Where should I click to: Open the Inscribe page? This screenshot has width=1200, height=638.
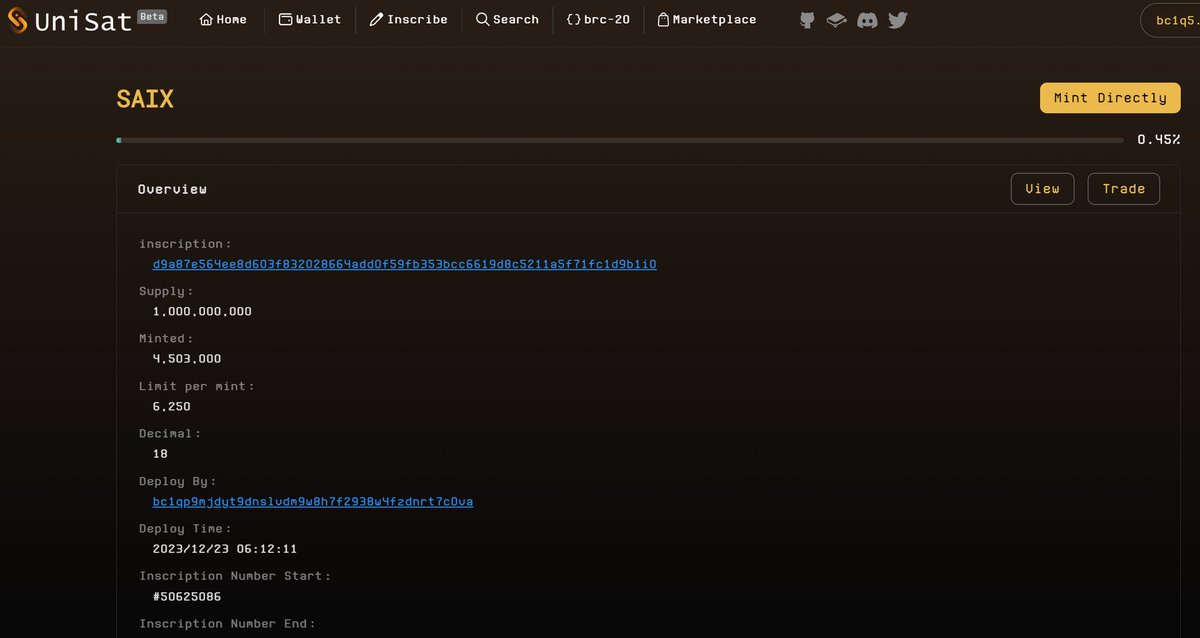pos(409,20)
